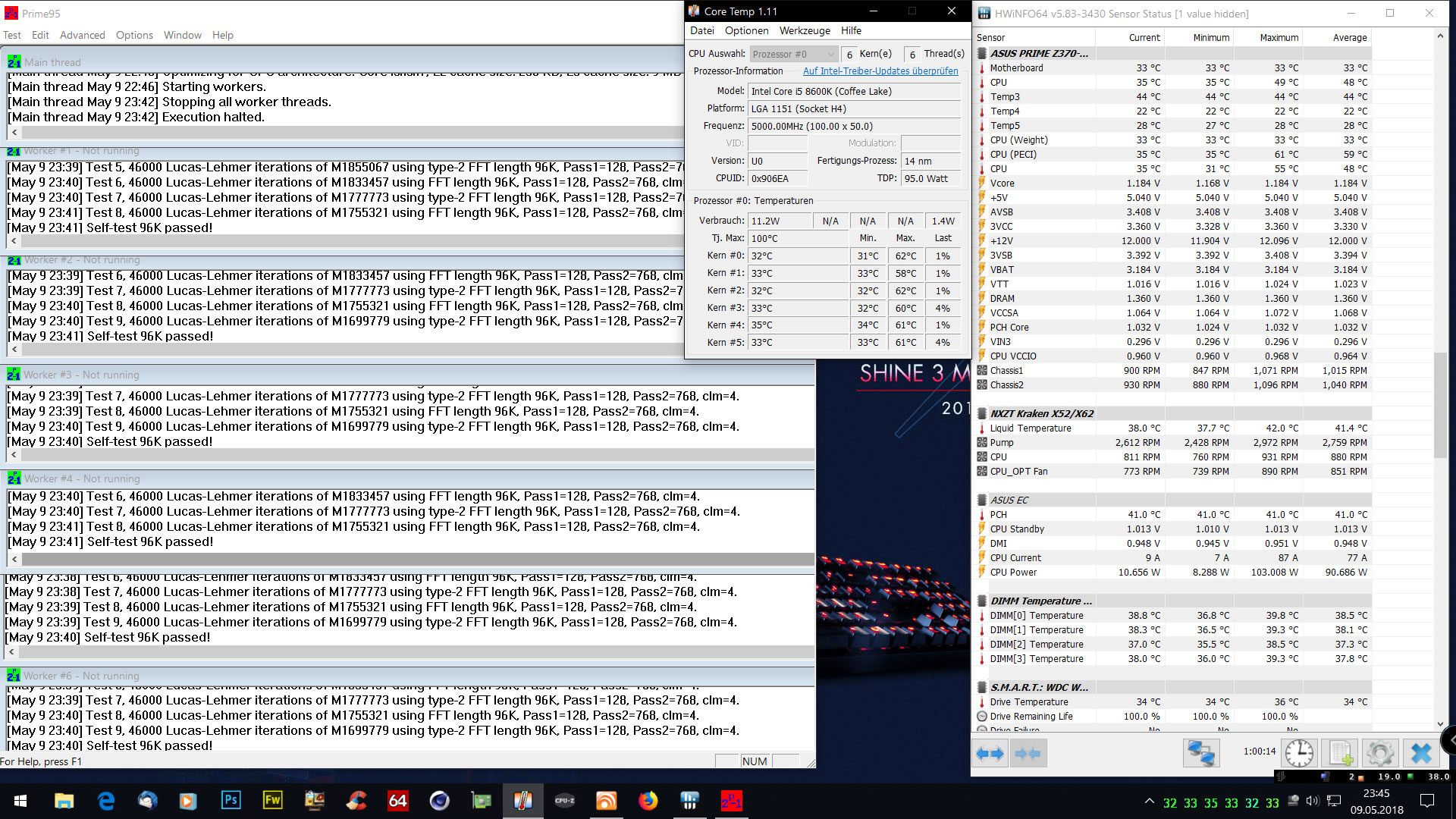The image size is (1456, 819).
Task: Click the HWiNFO expand sensor columns arrows button
Action: point(990,754)
